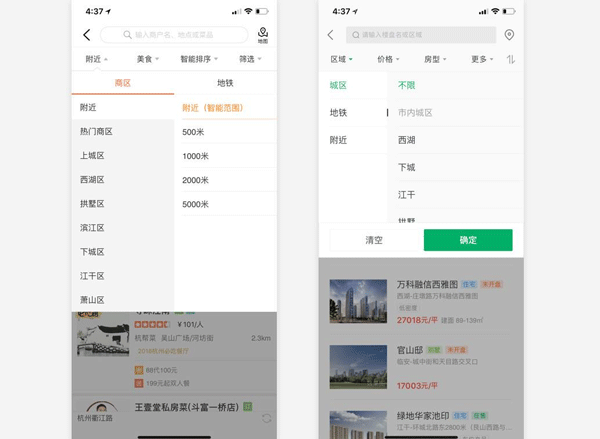This screenshot has width=600, height=439.
Task: Tap the green 确定 confirm button
Action: 468,240
